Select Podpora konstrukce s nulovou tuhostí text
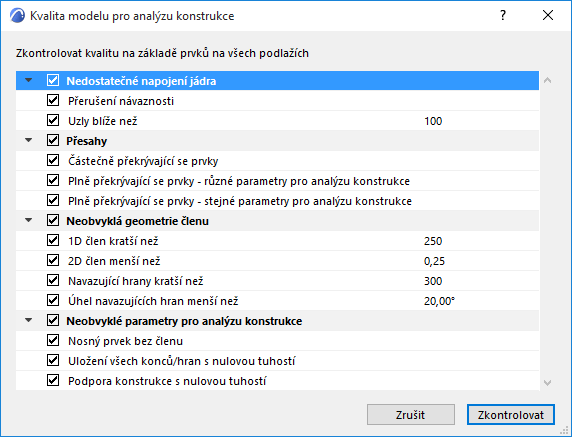The width and height of the screenshot is (572, 437). (167, 381)
